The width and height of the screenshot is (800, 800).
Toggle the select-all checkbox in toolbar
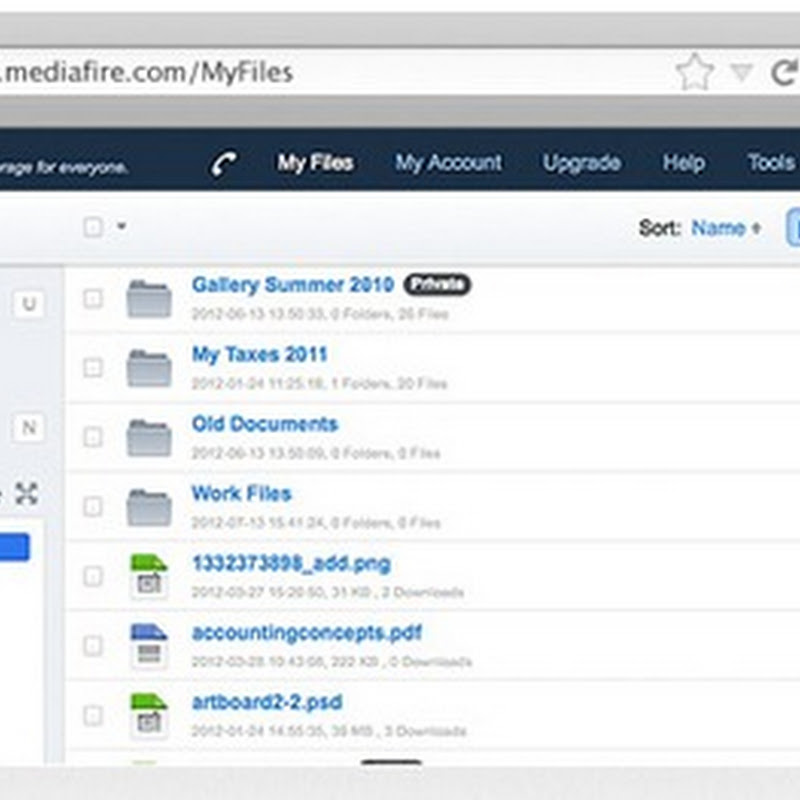[93, 227]
